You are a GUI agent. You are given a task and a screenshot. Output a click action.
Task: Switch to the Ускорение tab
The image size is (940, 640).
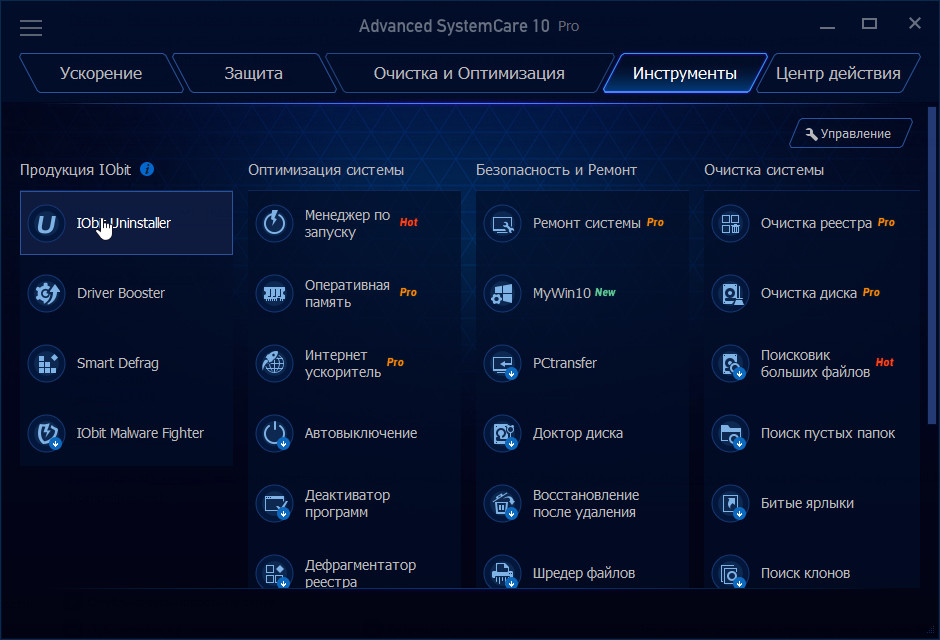(101, 73)
